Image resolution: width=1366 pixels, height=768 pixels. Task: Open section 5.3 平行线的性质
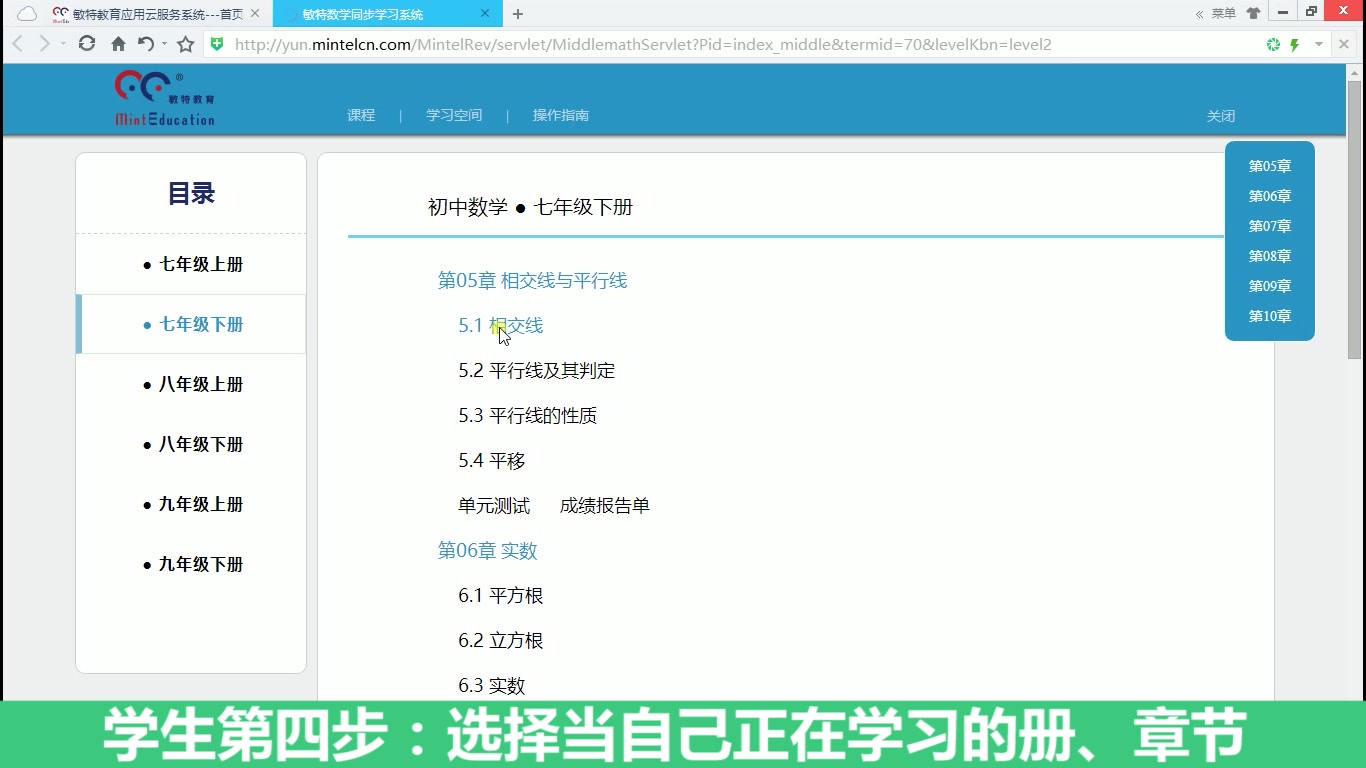tap(528, 416)
